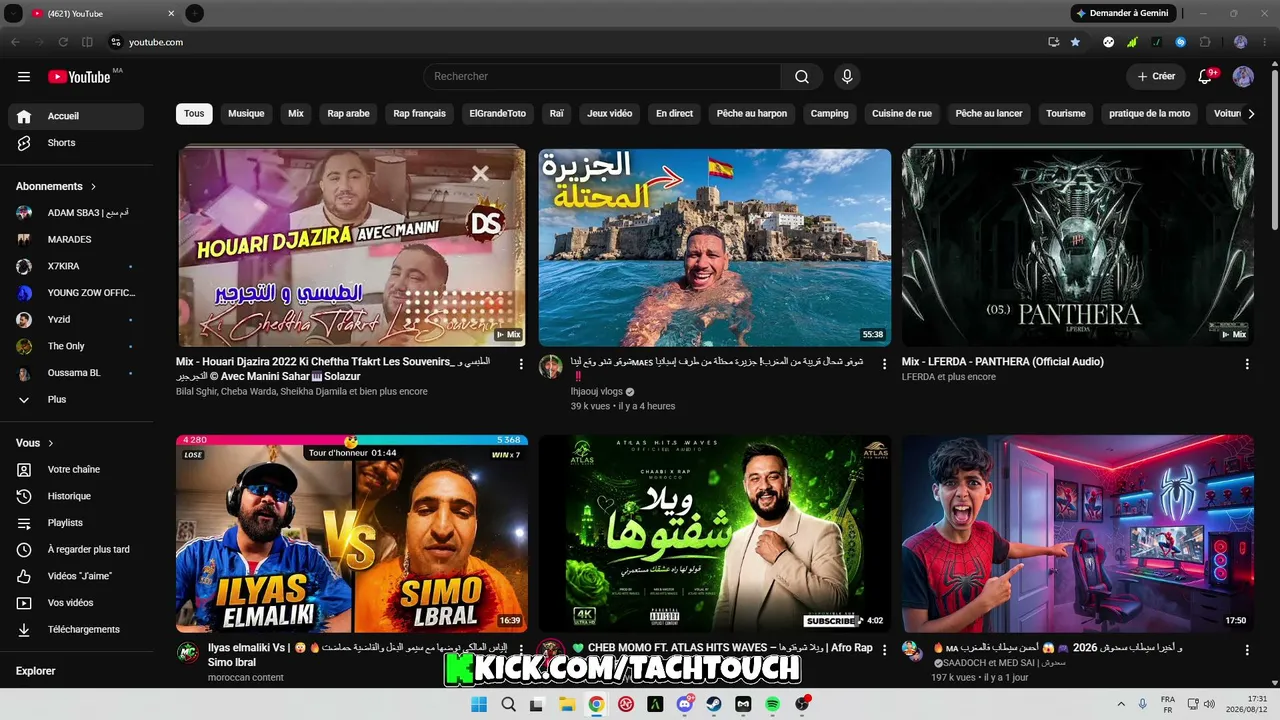The height and width of the screenshot is (720, 1280).
Task: Open Oussama BL subscription channel
Action: (76, 373)
